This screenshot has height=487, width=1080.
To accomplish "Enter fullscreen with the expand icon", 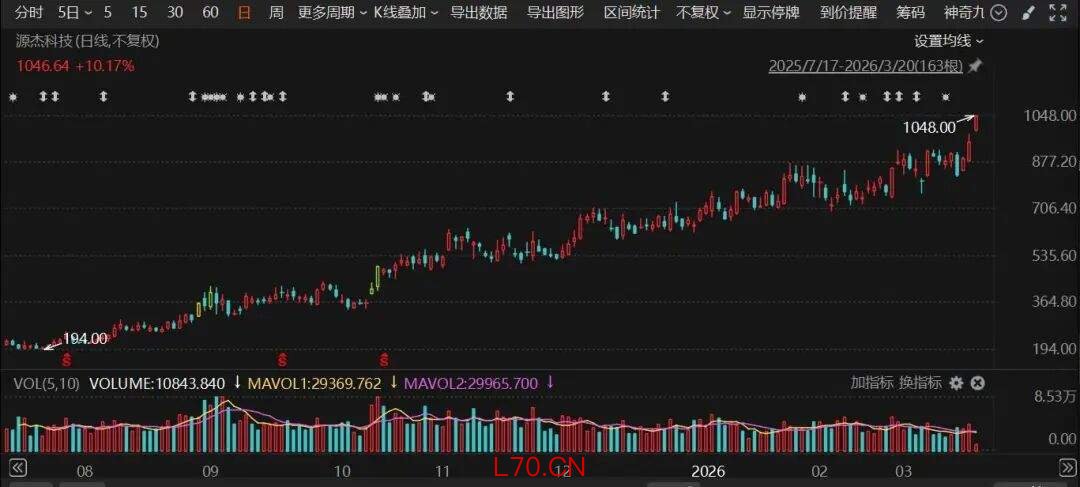I will [x=1057, y=13].
